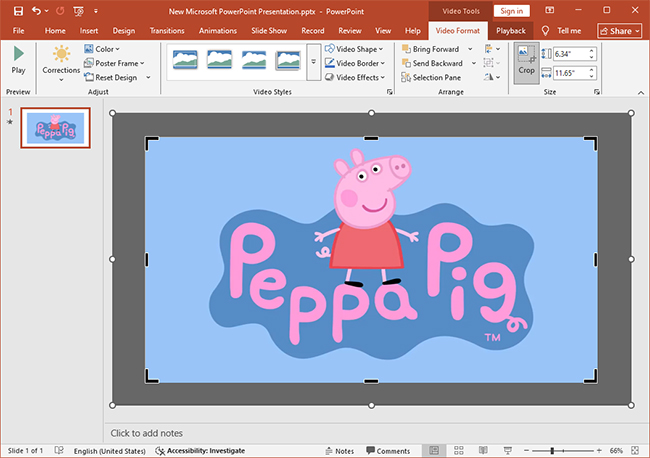This screenshot has height=458, width=650.
Task: Open the Size dialog launcher
Action: 597,92
